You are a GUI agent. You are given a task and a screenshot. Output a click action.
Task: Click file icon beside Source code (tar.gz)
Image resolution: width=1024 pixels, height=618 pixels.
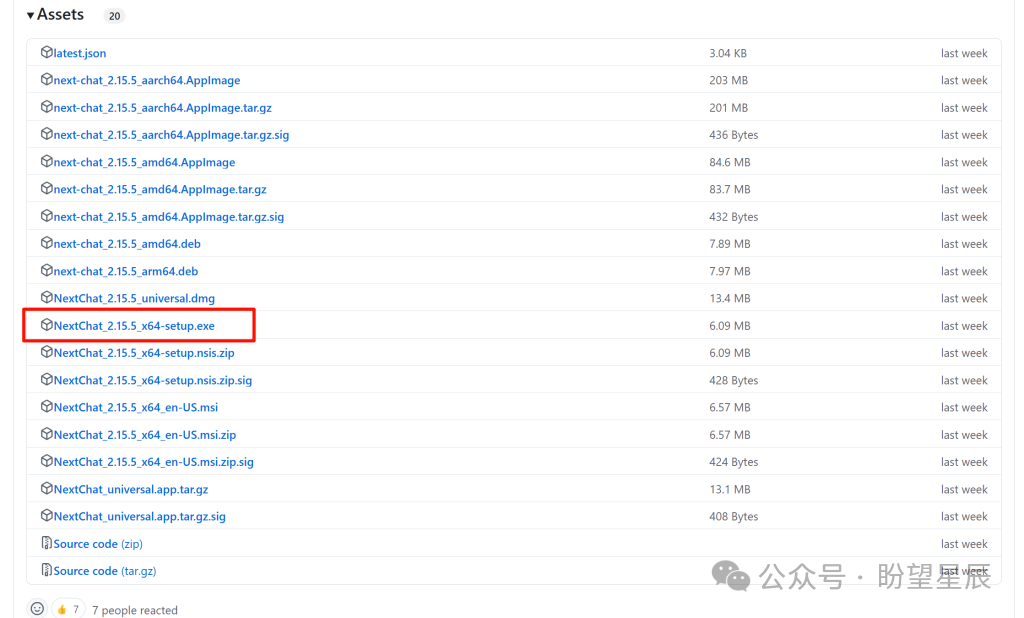[x=46, y=570]
